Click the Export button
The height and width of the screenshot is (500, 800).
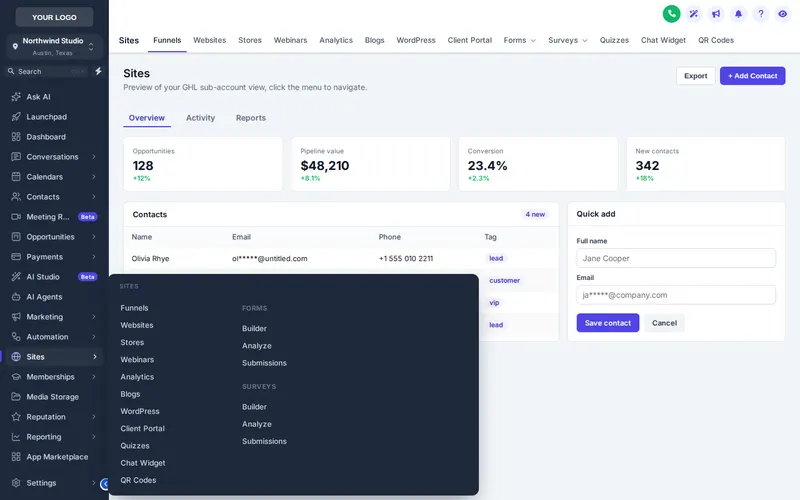click(x=695, y=76)
